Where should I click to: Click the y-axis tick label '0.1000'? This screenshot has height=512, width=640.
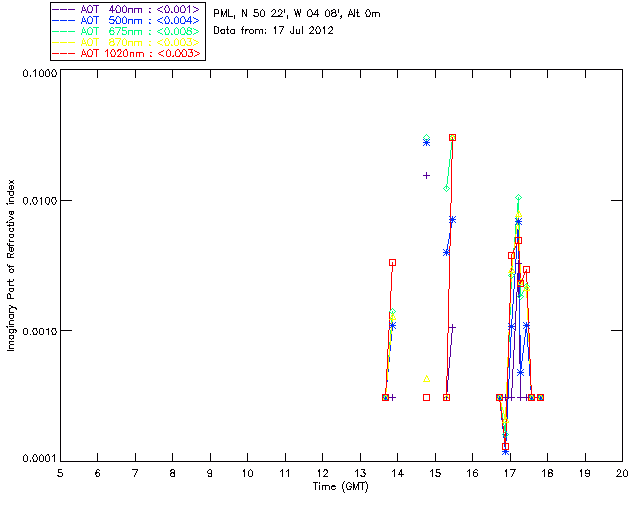(x=40, y=73)
